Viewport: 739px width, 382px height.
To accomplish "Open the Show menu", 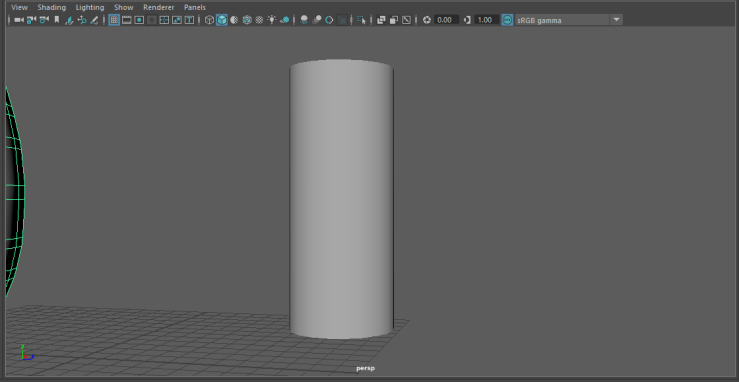I will tap(123, 8).
